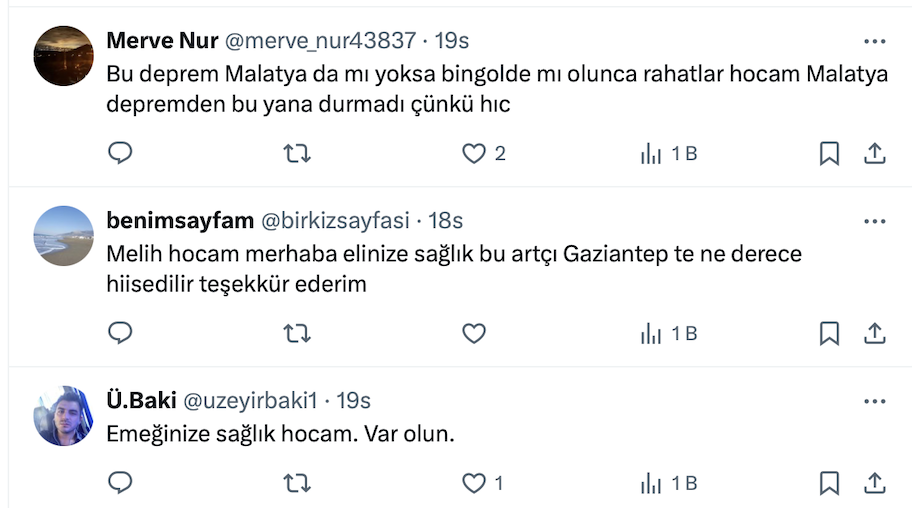Reply to Merve Nur's tweet

pos(120,153)
